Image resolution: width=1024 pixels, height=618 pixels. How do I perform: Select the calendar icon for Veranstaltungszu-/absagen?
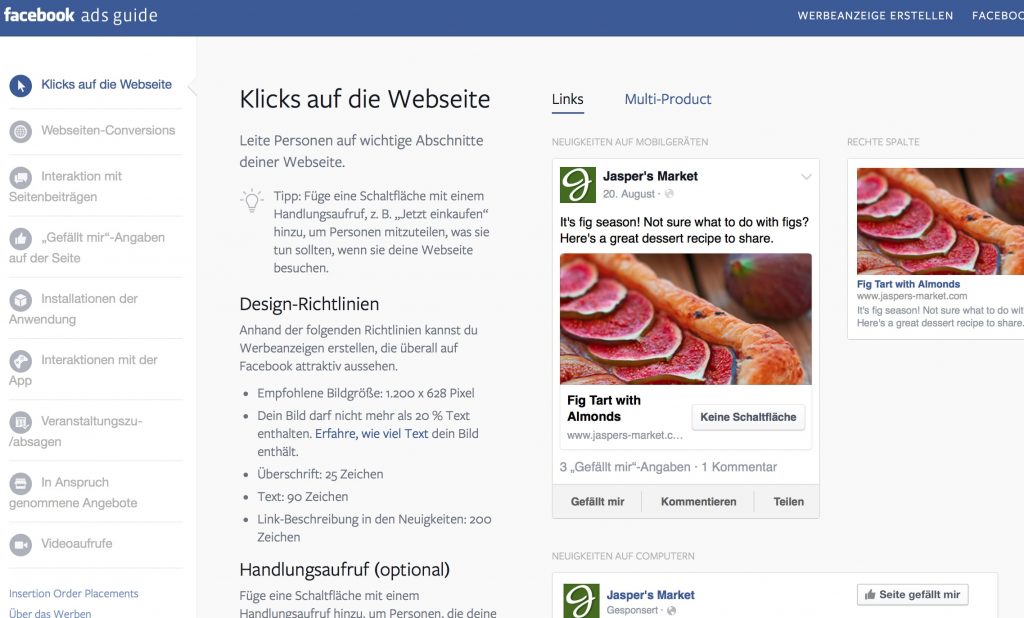click(21, 422)
